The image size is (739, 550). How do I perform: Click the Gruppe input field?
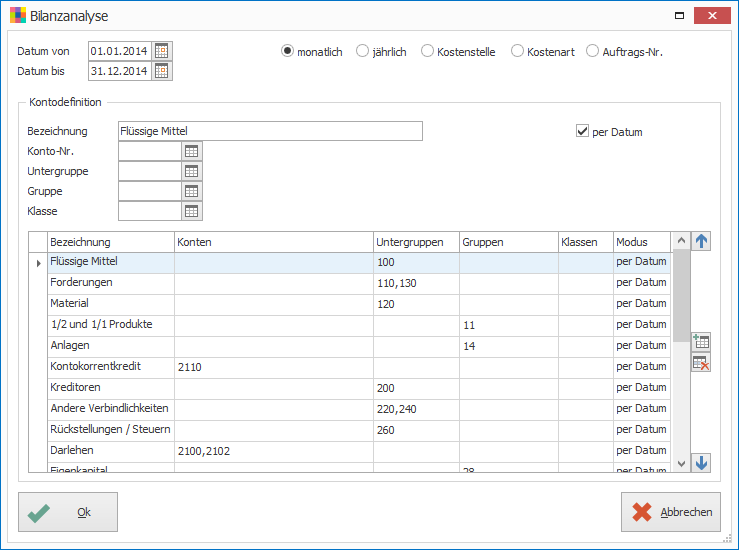pyautogui.click(x=150, y=191)
